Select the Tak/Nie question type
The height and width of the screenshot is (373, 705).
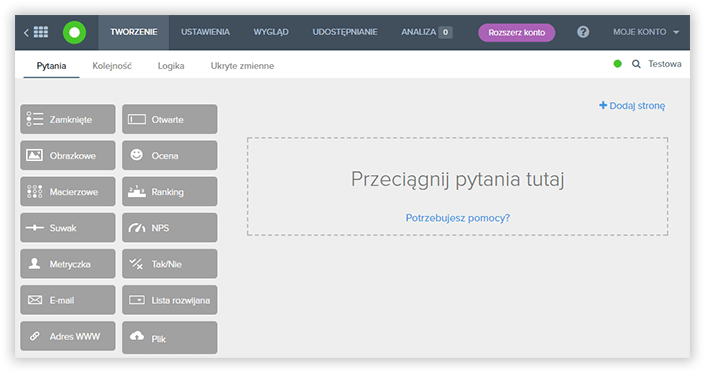click(x=170, y=264)
